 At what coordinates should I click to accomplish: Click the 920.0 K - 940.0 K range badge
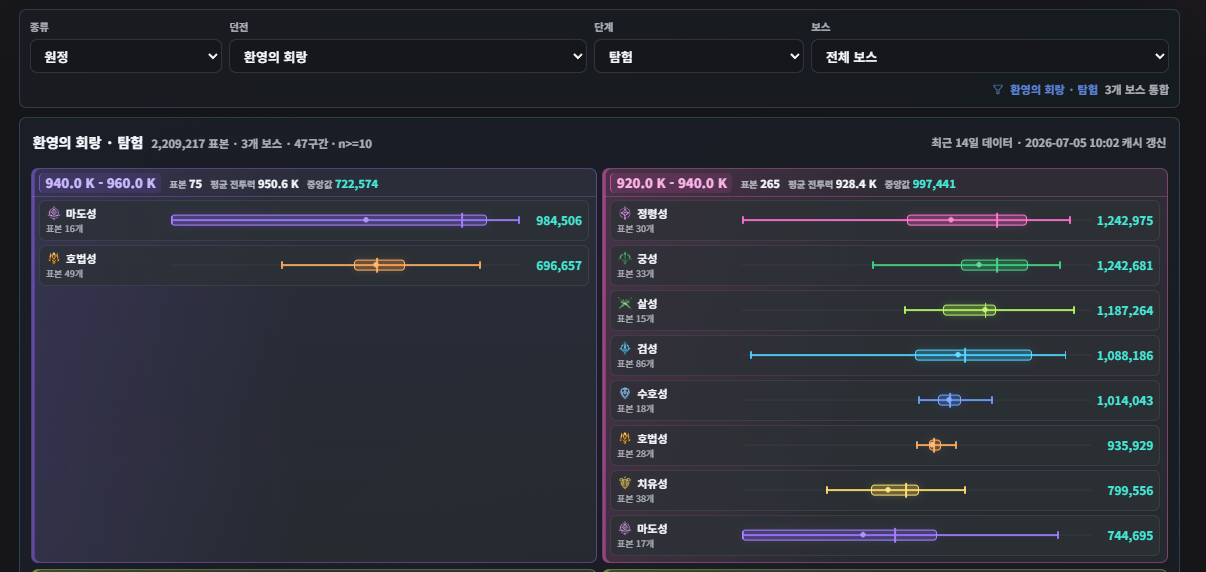672,183
